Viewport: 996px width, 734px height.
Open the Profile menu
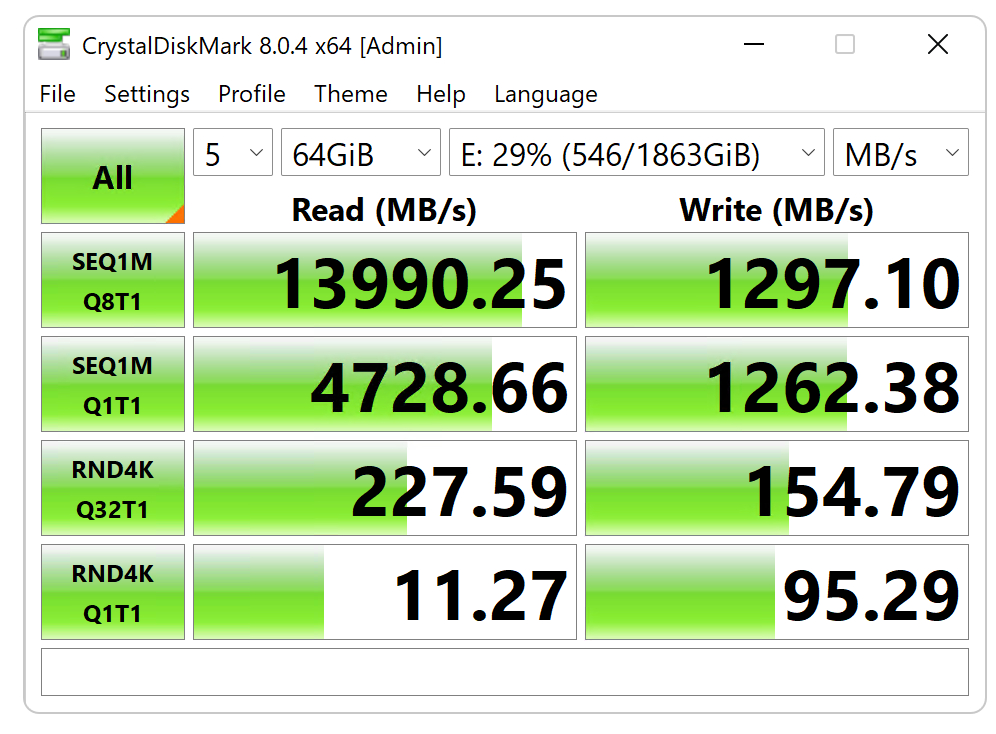tap(251, 94)
